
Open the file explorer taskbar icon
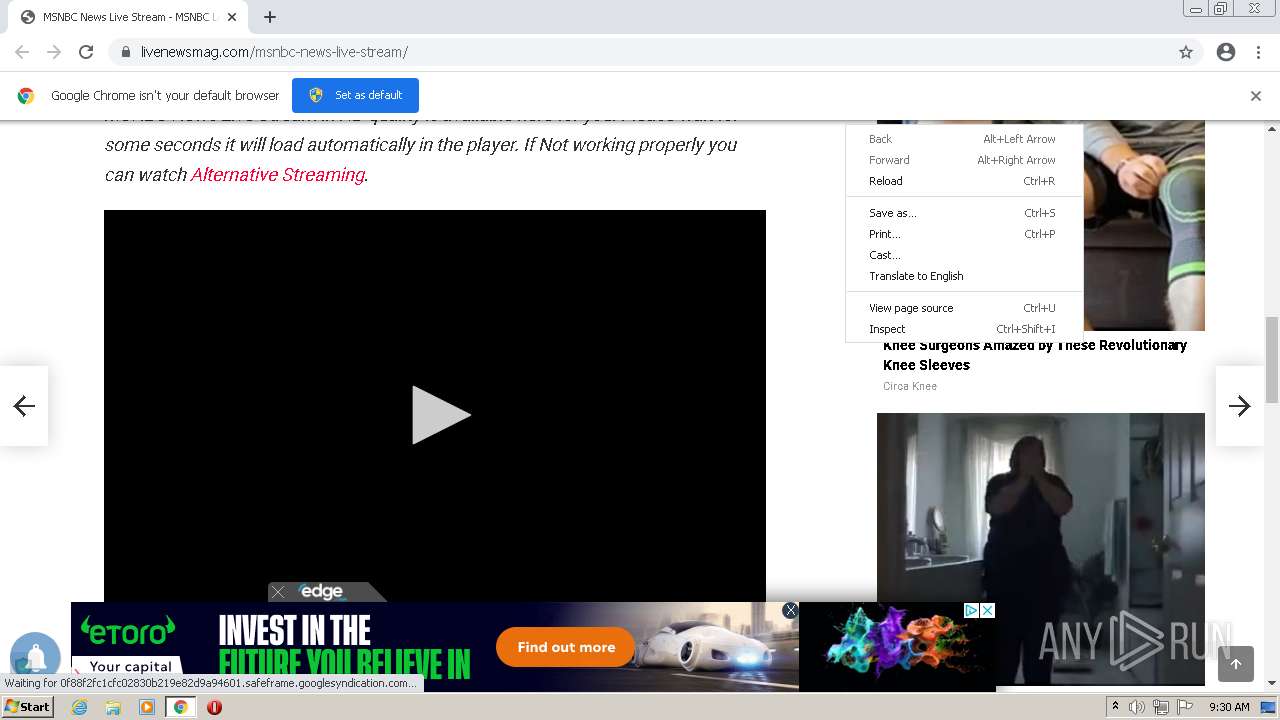click(113, 707)
